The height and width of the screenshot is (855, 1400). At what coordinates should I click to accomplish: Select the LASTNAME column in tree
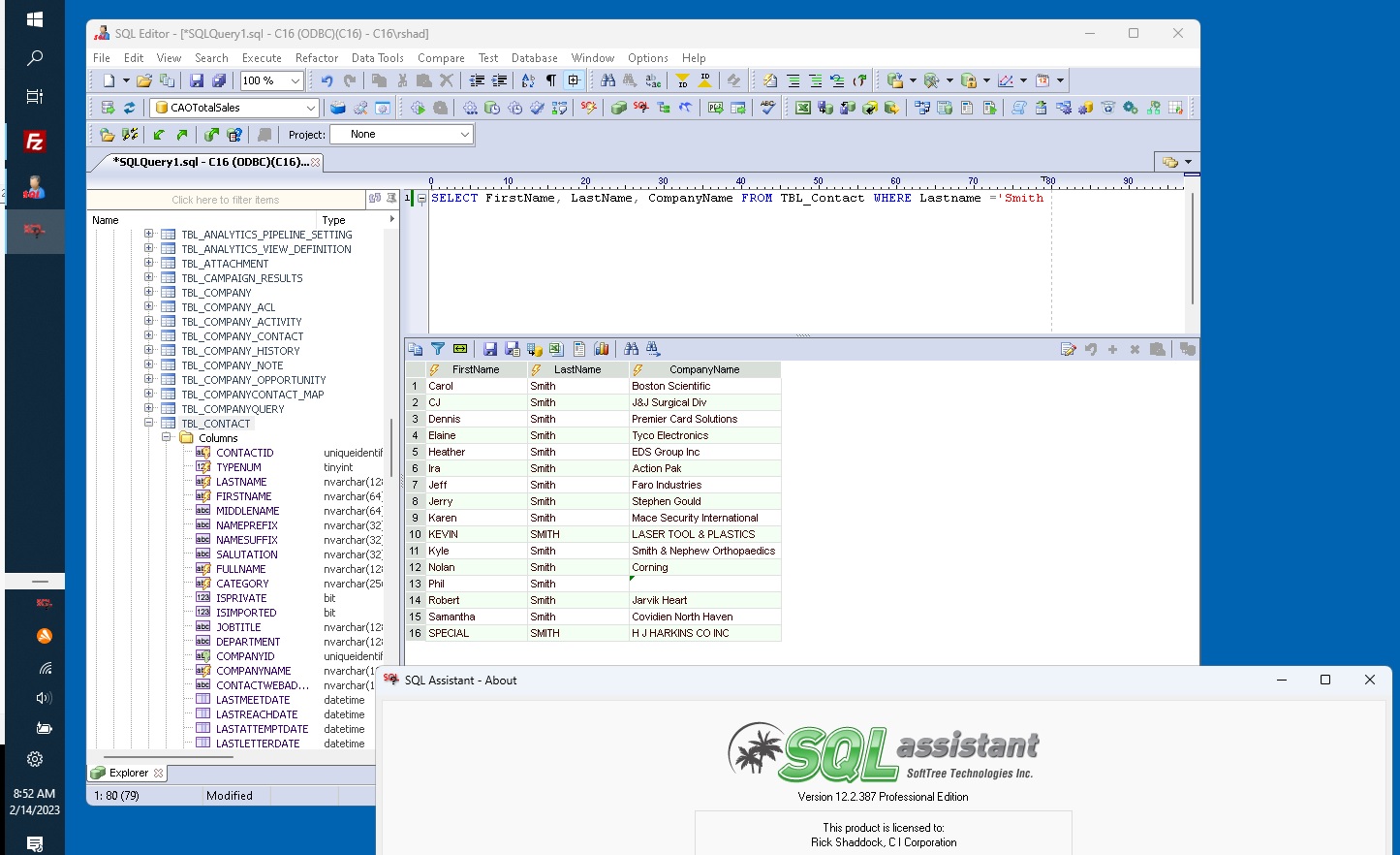(241, 482)
